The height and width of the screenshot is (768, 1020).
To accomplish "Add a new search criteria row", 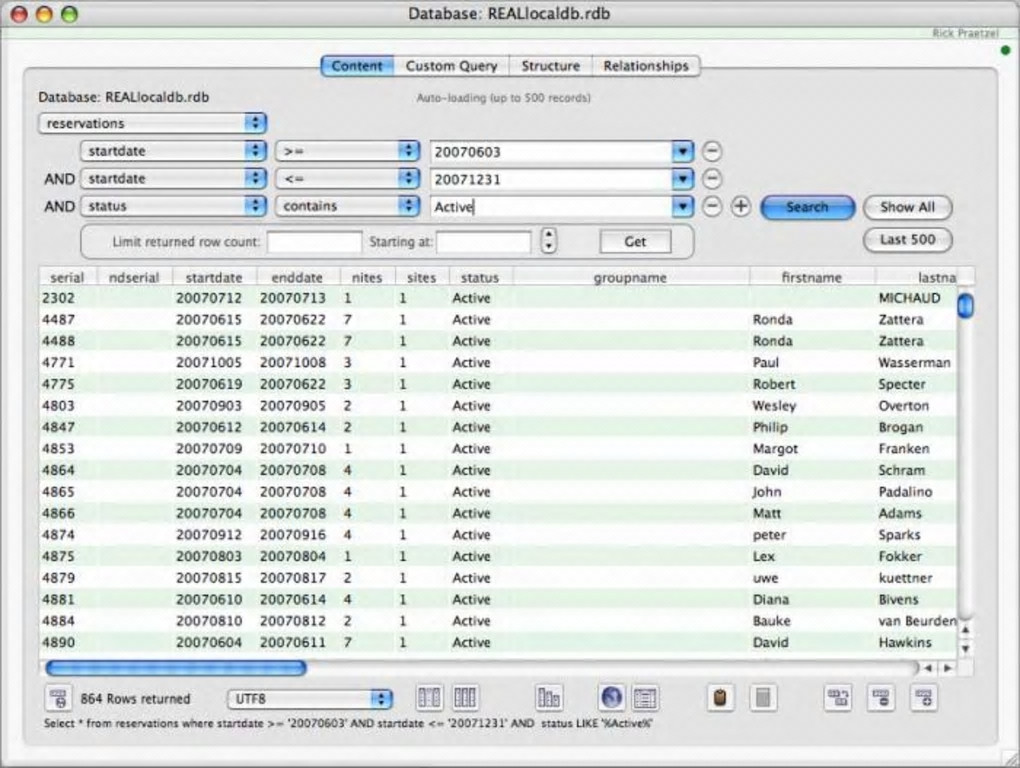I will coord(740,207).
